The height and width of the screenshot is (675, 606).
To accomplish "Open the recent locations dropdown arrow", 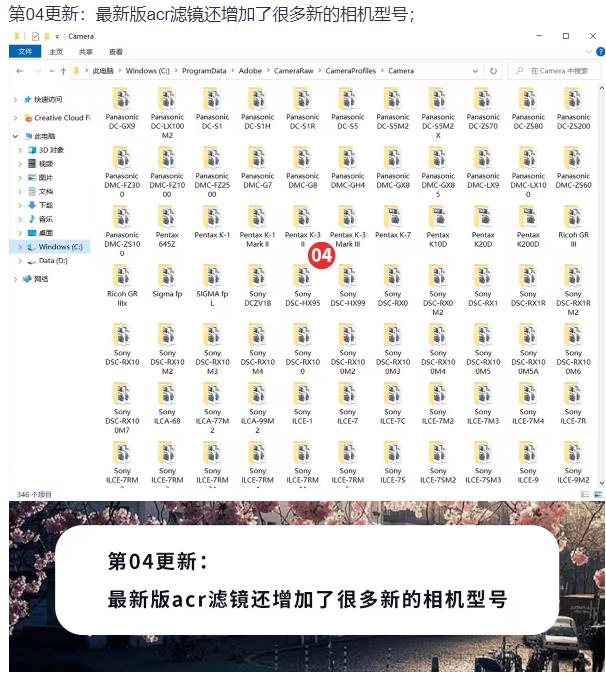I will tap(52, 71).
